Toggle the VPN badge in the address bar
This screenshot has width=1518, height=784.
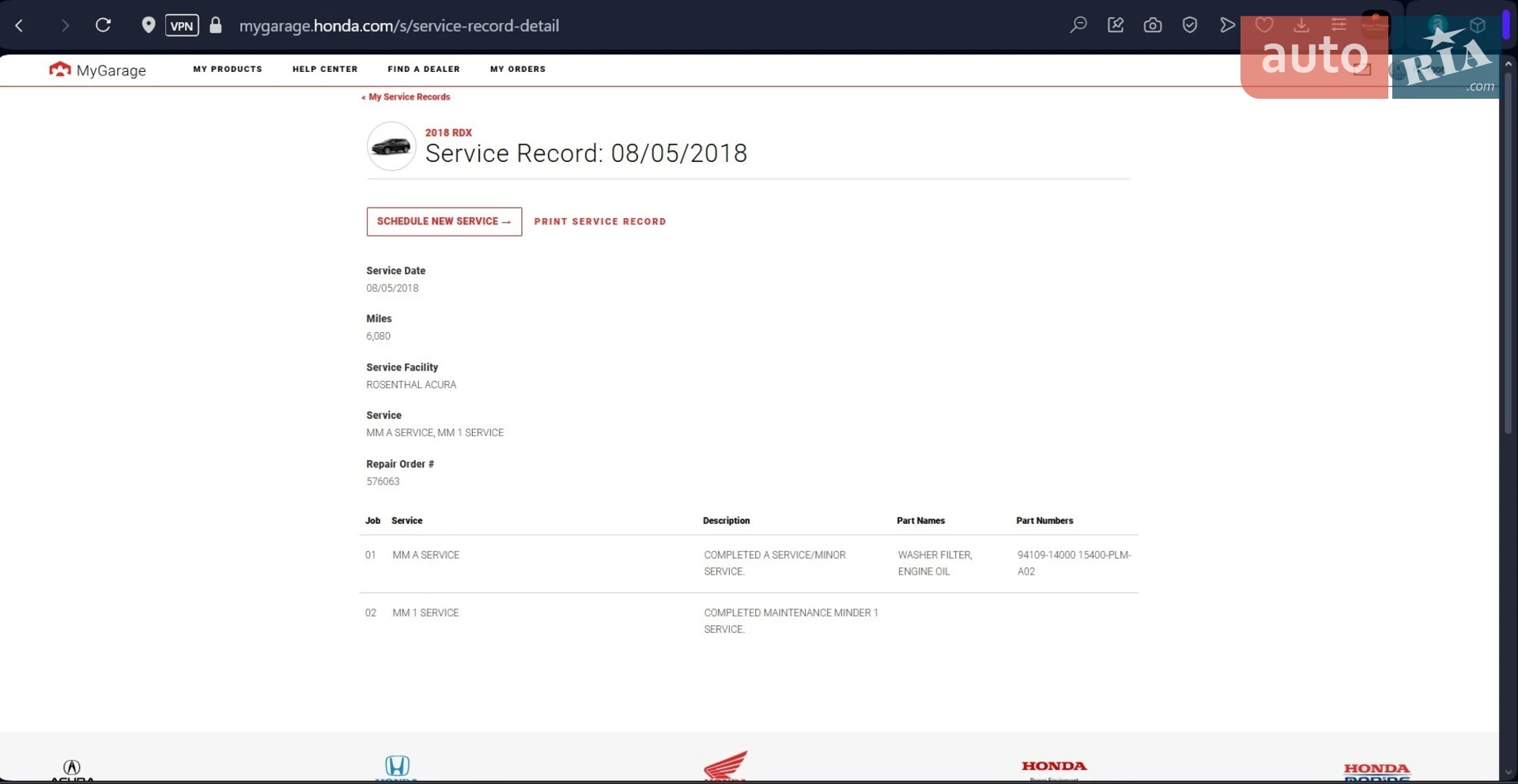point(182,25)
